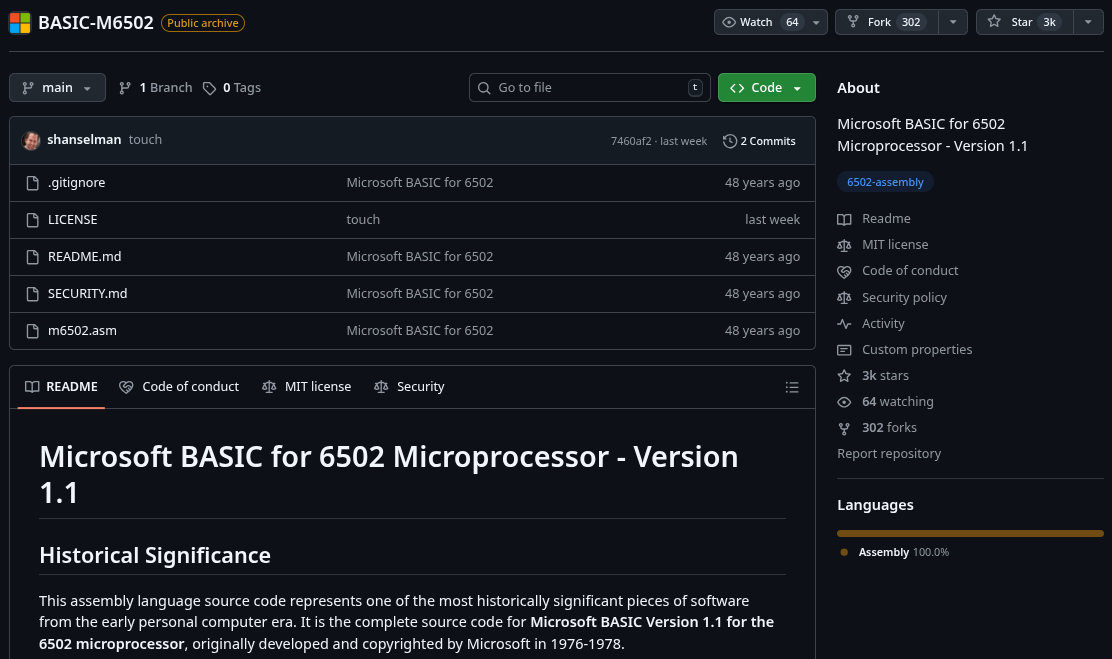Select the Custom properties icon in sidebar
The height and width of the screenshot is (659, 1112).
[x=844, y=349]
